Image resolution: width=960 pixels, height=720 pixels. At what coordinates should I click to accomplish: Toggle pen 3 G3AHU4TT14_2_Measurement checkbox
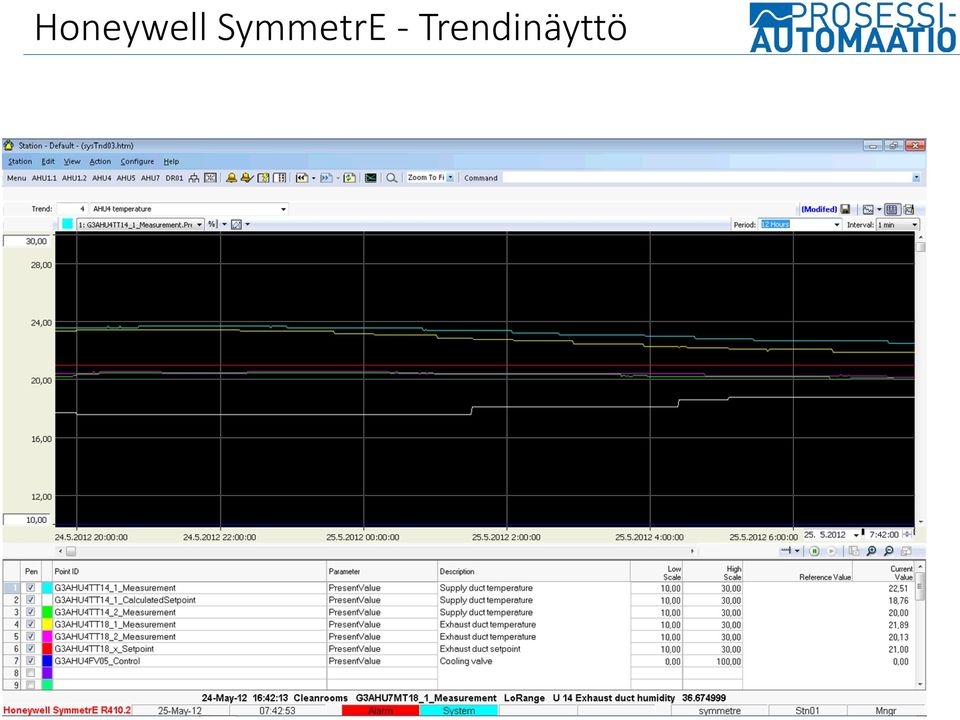tap(31, 612)
